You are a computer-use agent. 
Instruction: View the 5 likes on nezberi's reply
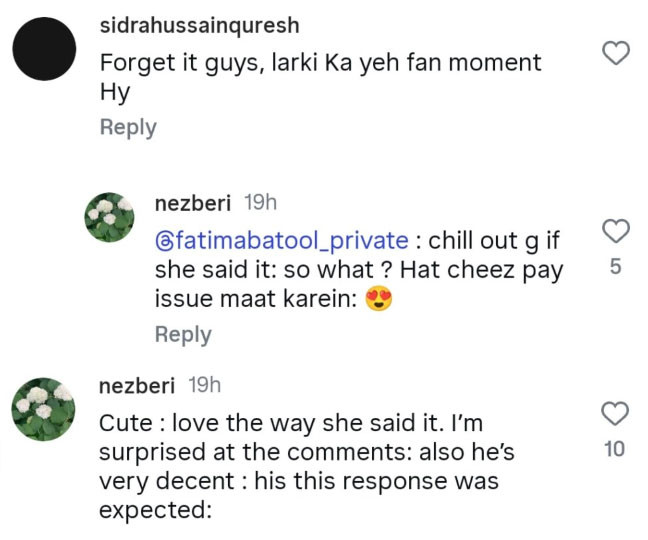click(617, 268)
